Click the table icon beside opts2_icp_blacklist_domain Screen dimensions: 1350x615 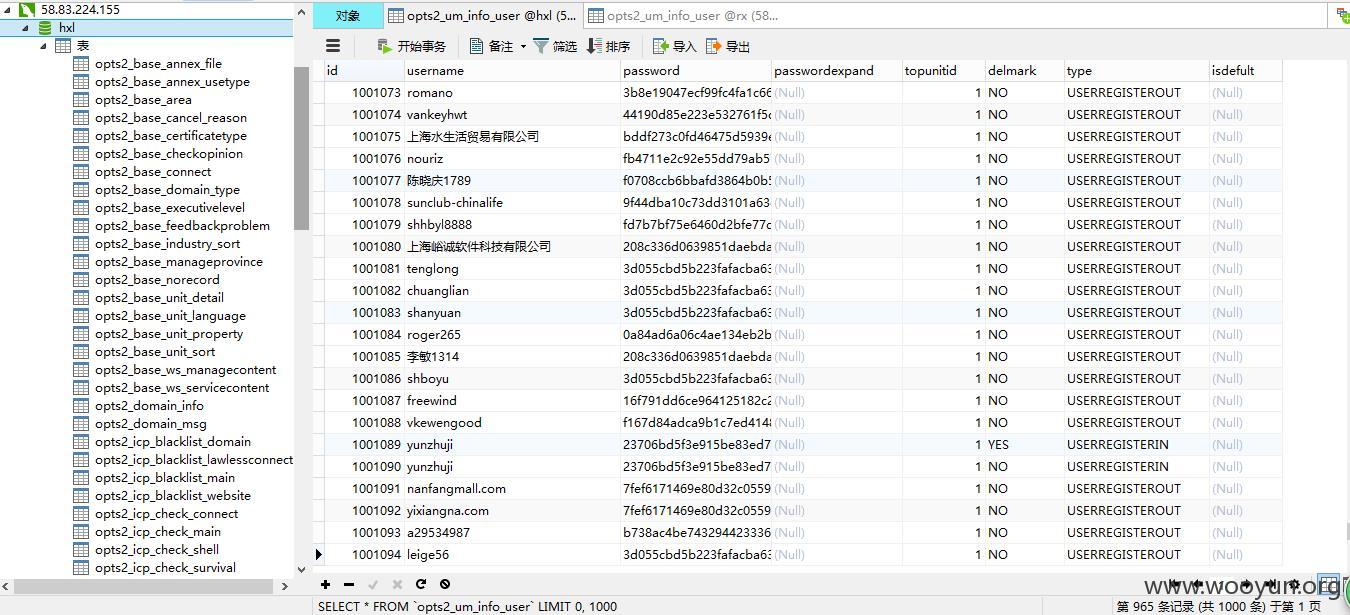click(82, 442)
